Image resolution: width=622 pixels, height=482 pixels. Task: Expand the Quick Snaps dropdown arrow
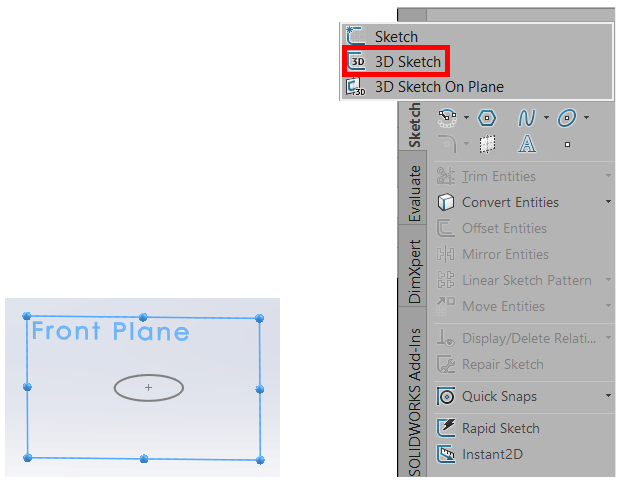coord(608,396)
